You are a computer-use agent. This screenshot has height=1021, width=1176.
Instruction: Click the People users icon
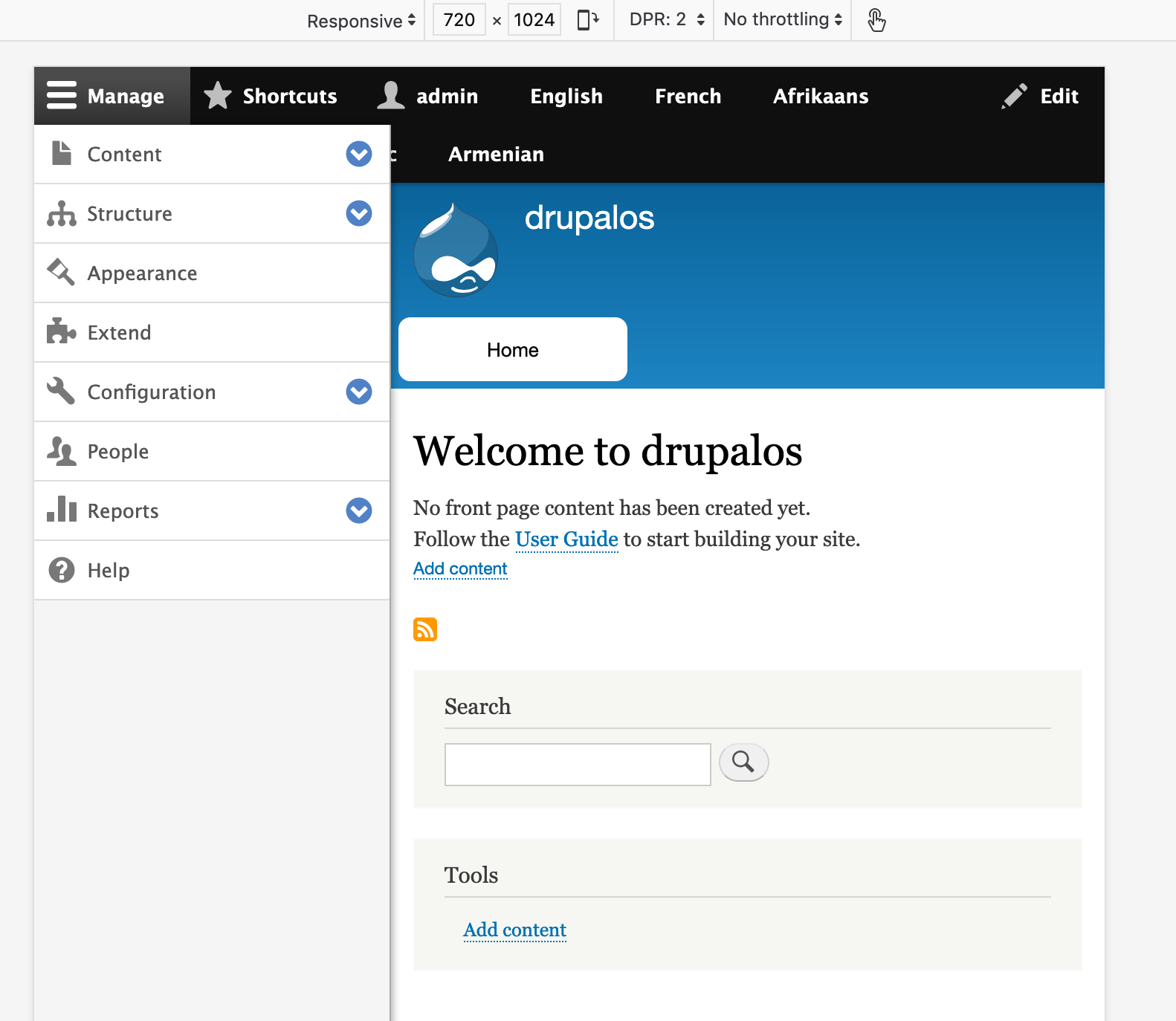(x=62, y=451)
